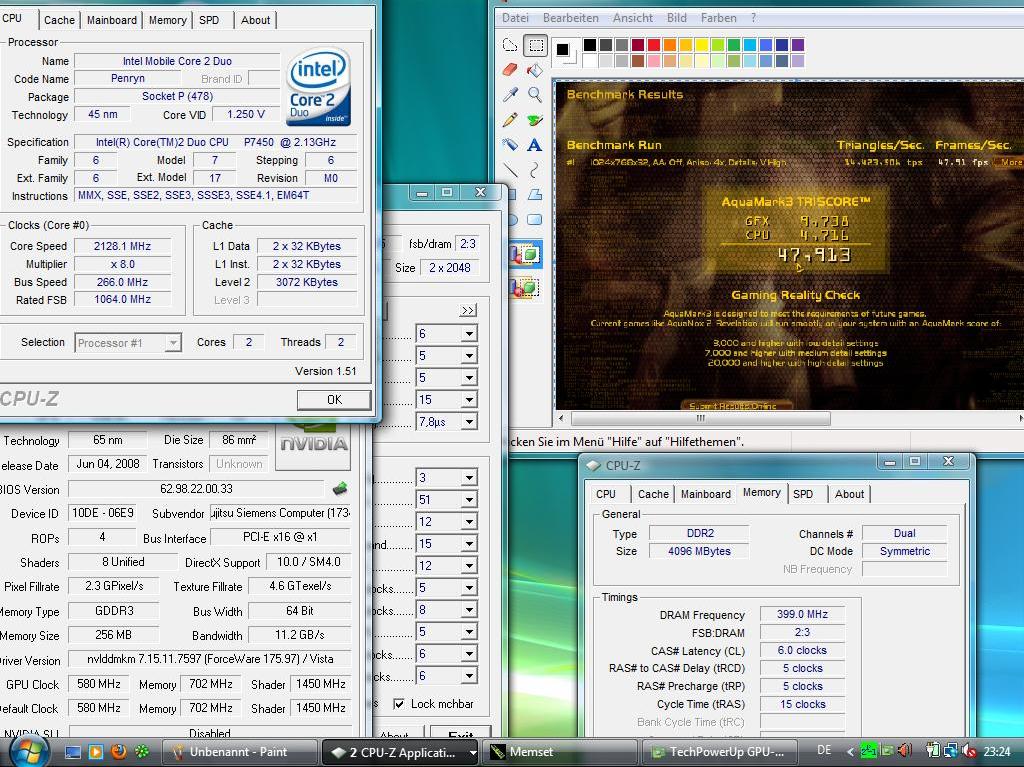This screenshot has width=1024, height=767.
Task: Click the BIOS save icon in GPU-Z
Action: [340, 488]
